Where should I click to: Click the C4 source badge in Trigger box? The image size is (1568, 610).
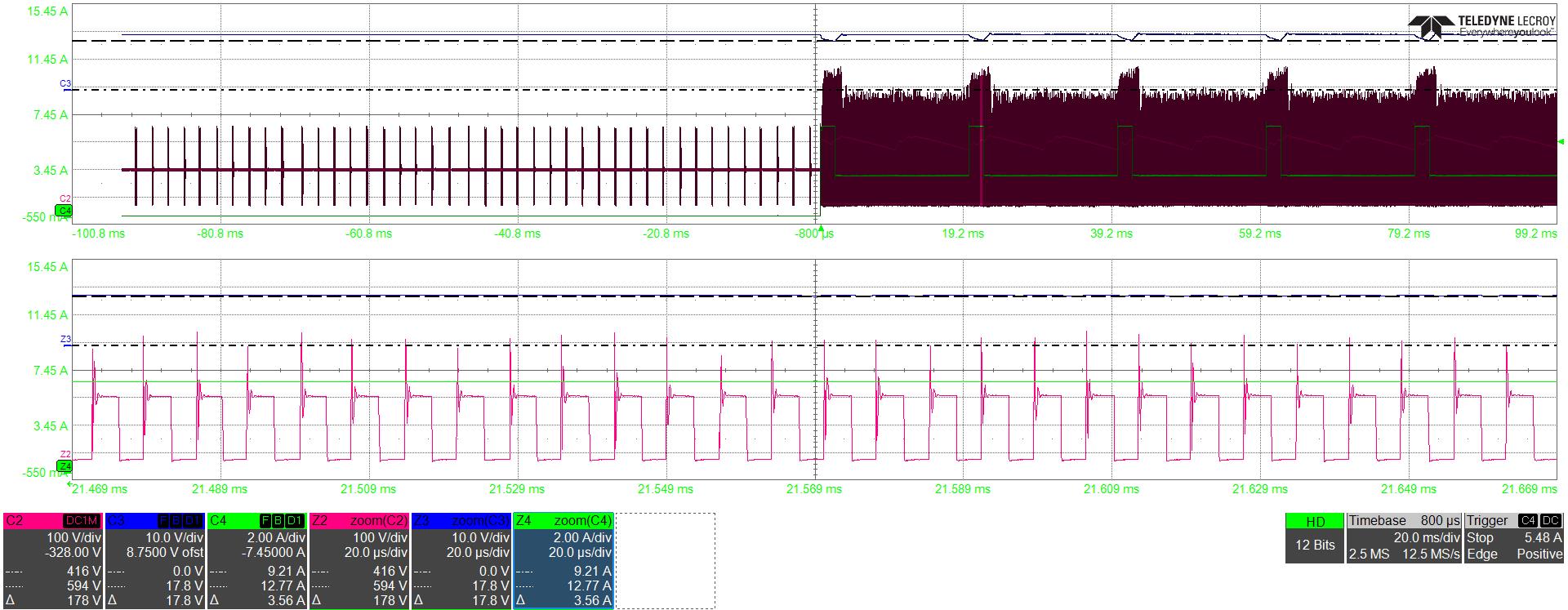click(1527, 521)
